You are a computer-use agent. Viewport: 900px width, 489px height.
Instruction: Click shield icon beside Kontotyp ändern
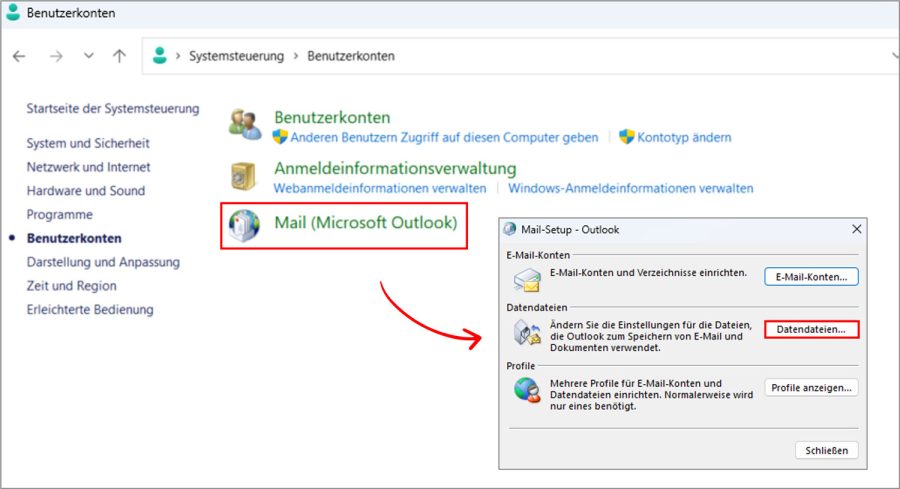(627, 137)
